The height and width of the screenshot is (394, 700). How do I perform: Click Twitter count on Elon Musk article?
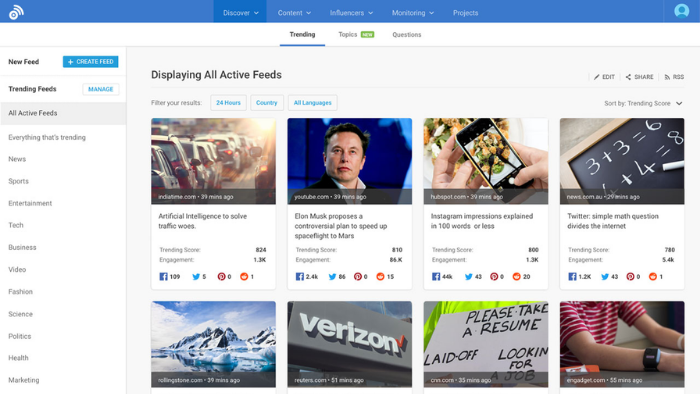337,277
